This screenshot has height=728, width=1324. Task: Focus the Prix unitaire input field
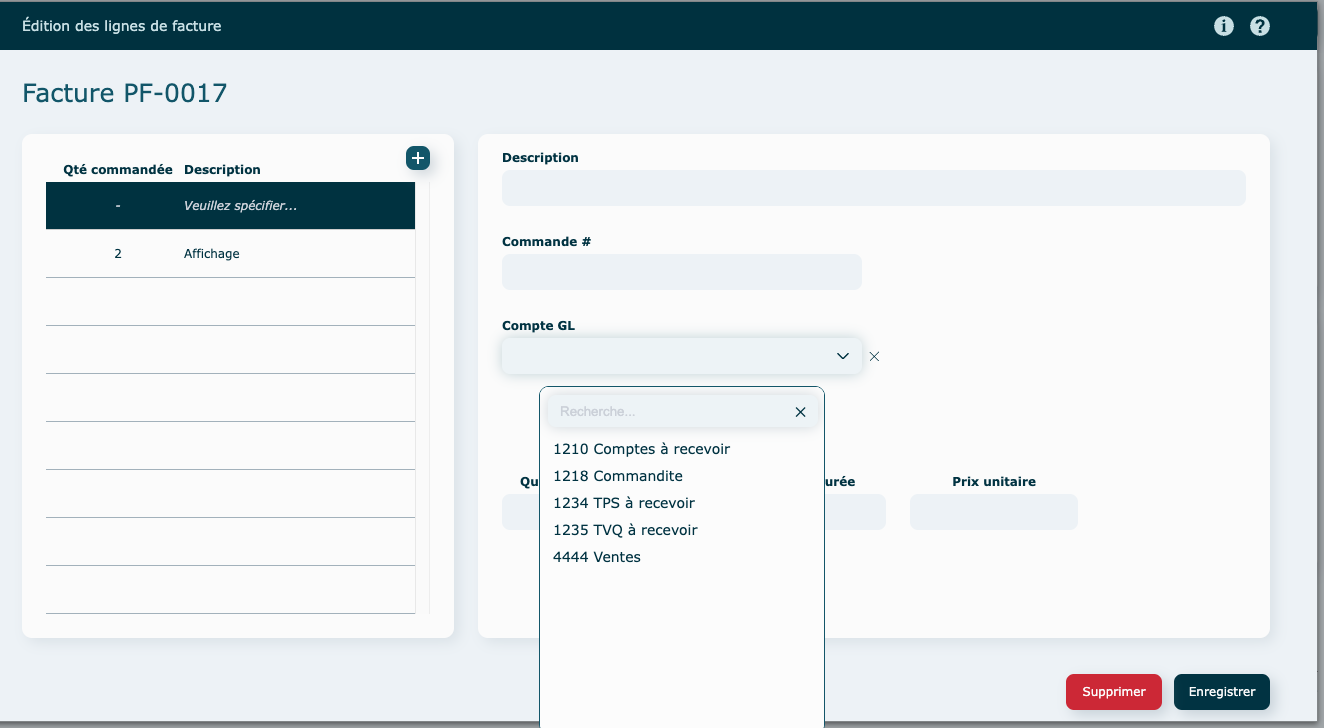coord(993,512)
